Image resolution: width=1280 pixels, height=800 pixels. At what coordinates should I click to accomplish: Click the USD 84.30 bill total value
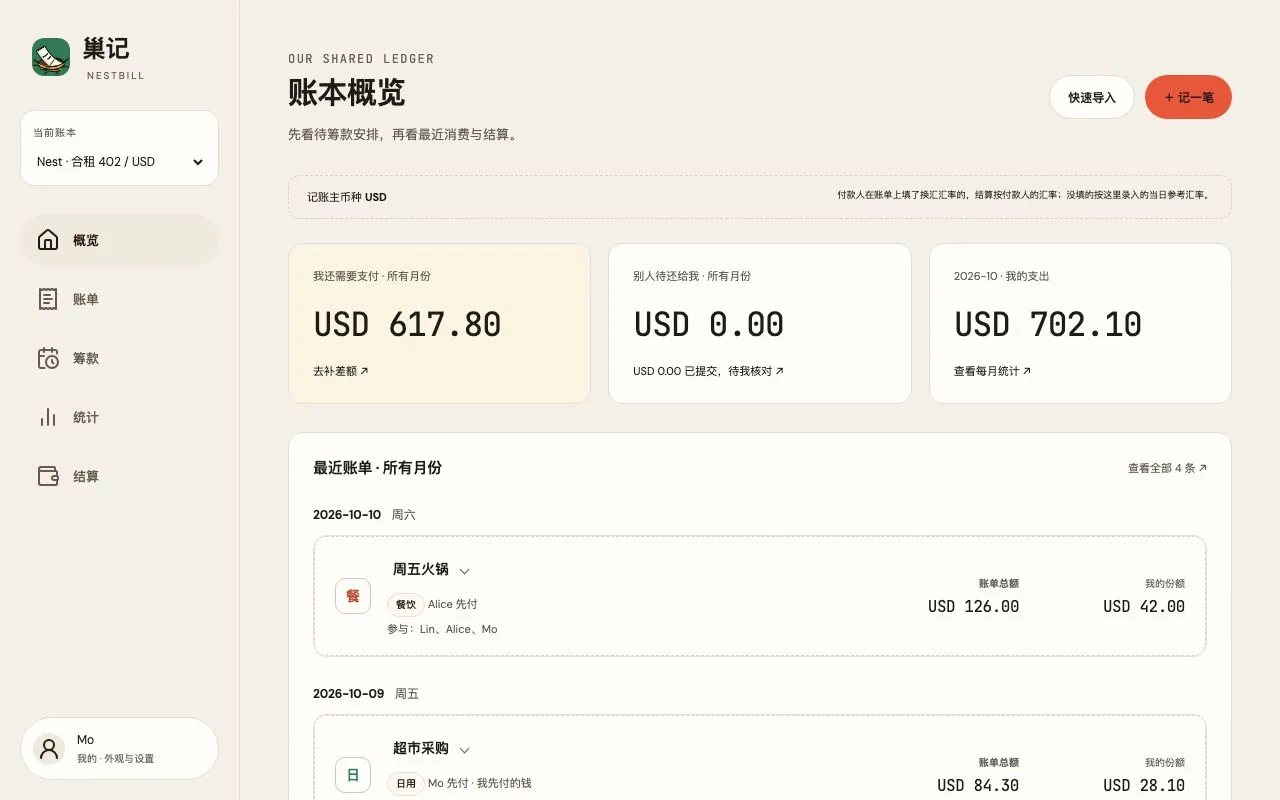(978, 785)
